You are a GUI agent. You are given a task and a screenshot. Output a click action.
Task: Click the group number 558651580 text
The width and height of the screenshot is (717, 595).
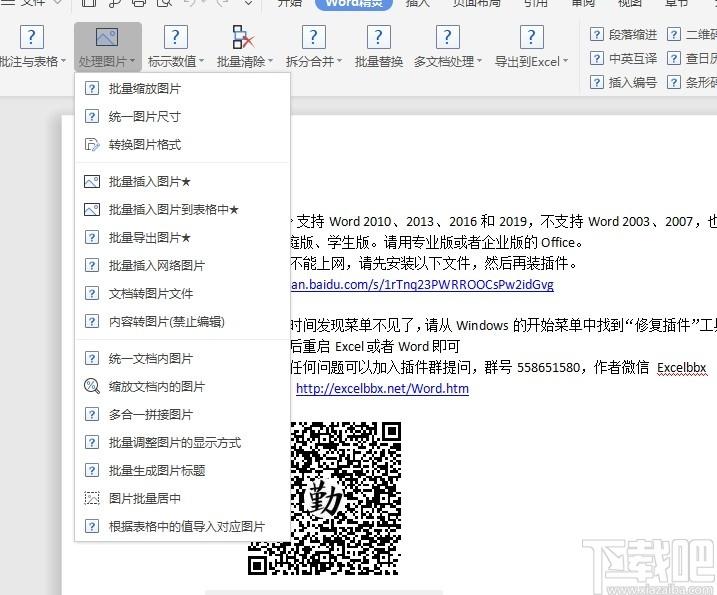click(548, 367)
